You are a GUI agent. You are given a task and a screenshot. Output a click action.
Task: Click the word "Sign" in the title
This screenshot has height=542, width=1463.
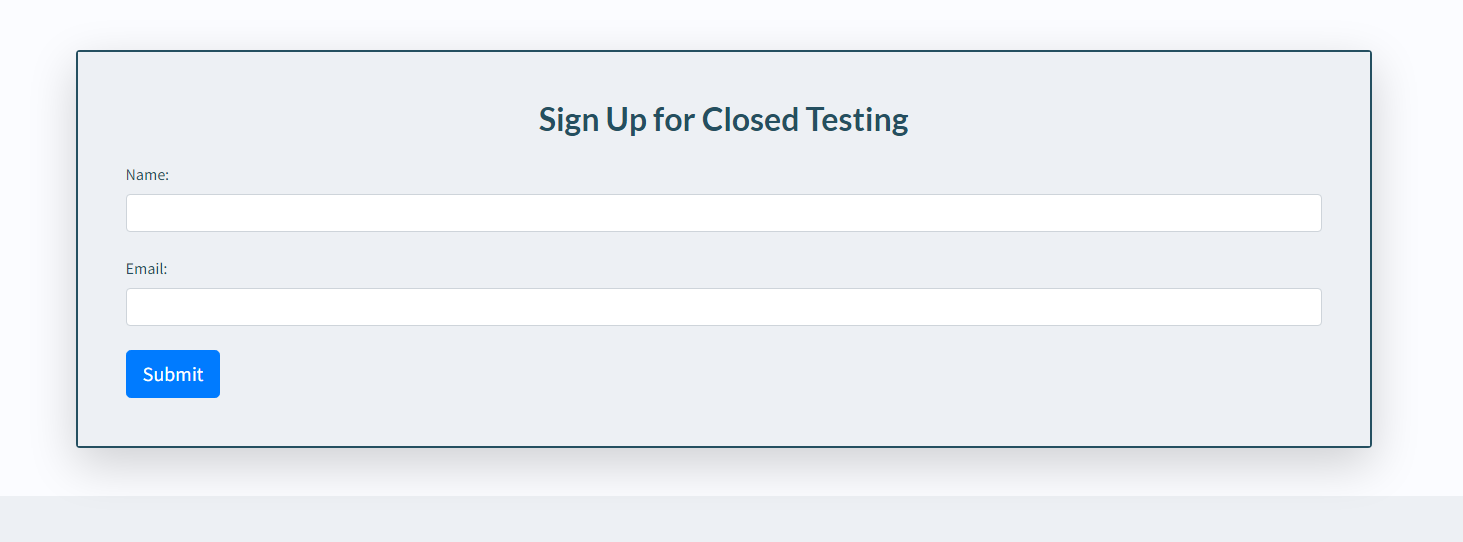(569, 120)
